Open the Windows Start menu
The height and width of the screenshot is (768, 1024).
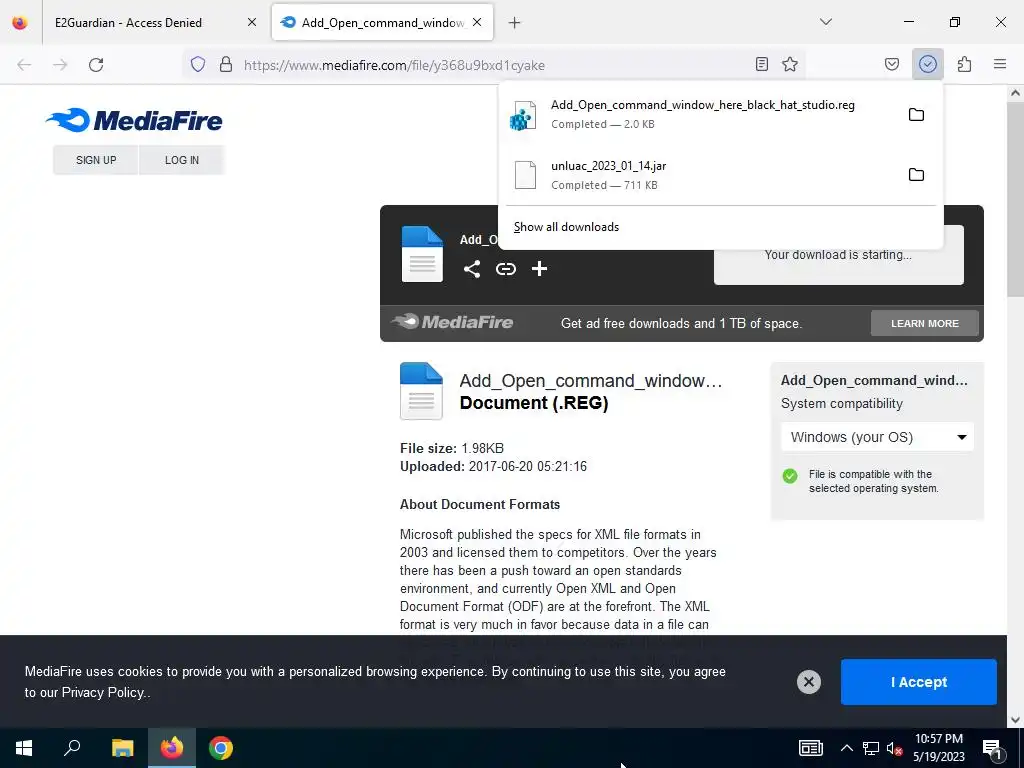24,748
